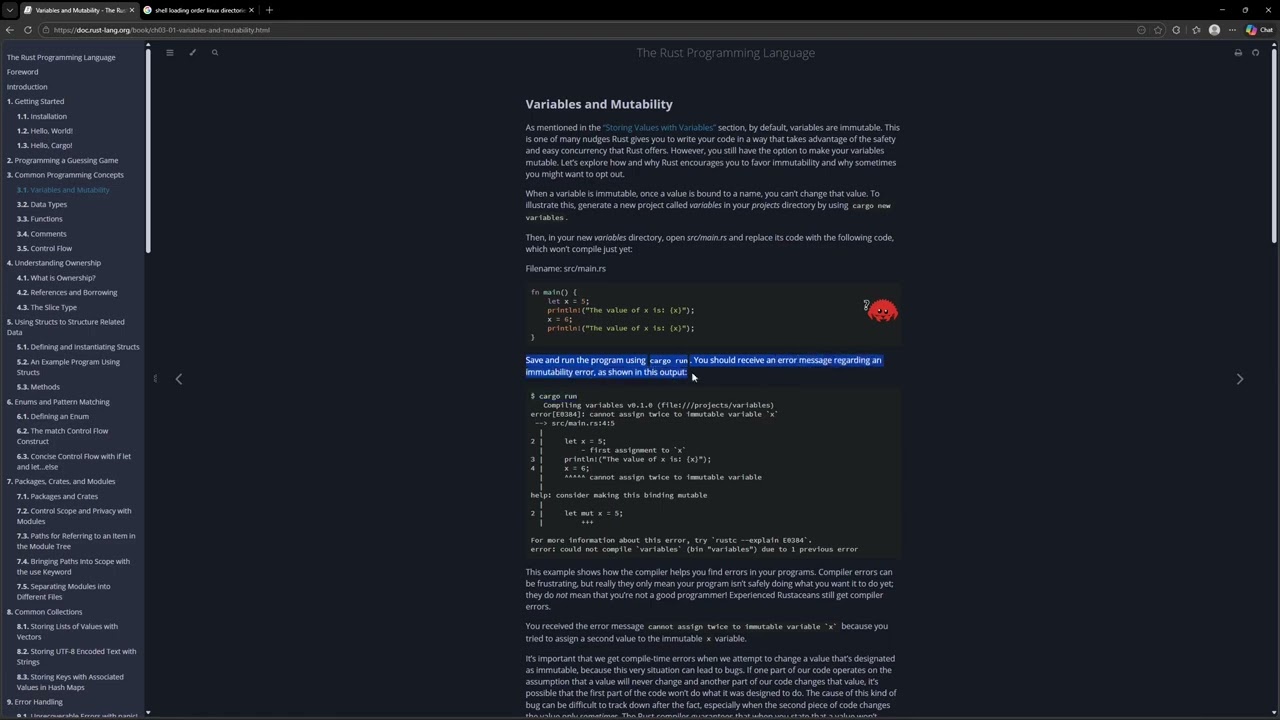Open 4. Understanding Ownership chapter
Image resolution: width=1280 pixels, height=720 pixels.
tap(54, 263)
